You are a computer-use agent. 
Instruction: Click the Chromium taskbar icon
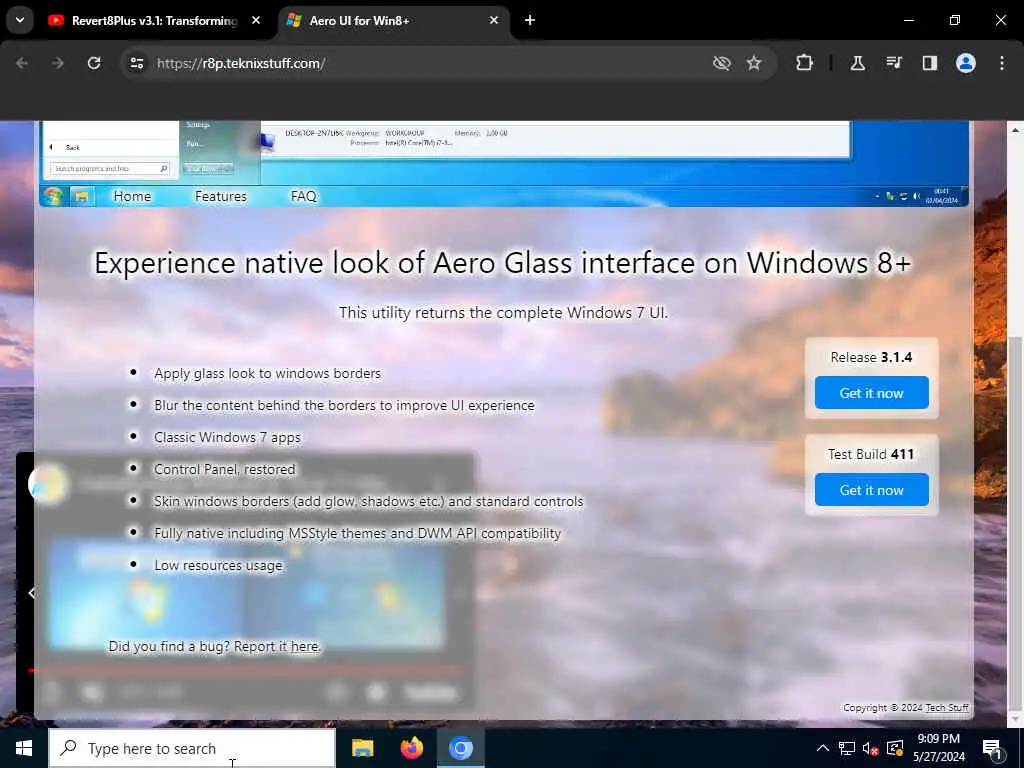[x=460, y=748]
